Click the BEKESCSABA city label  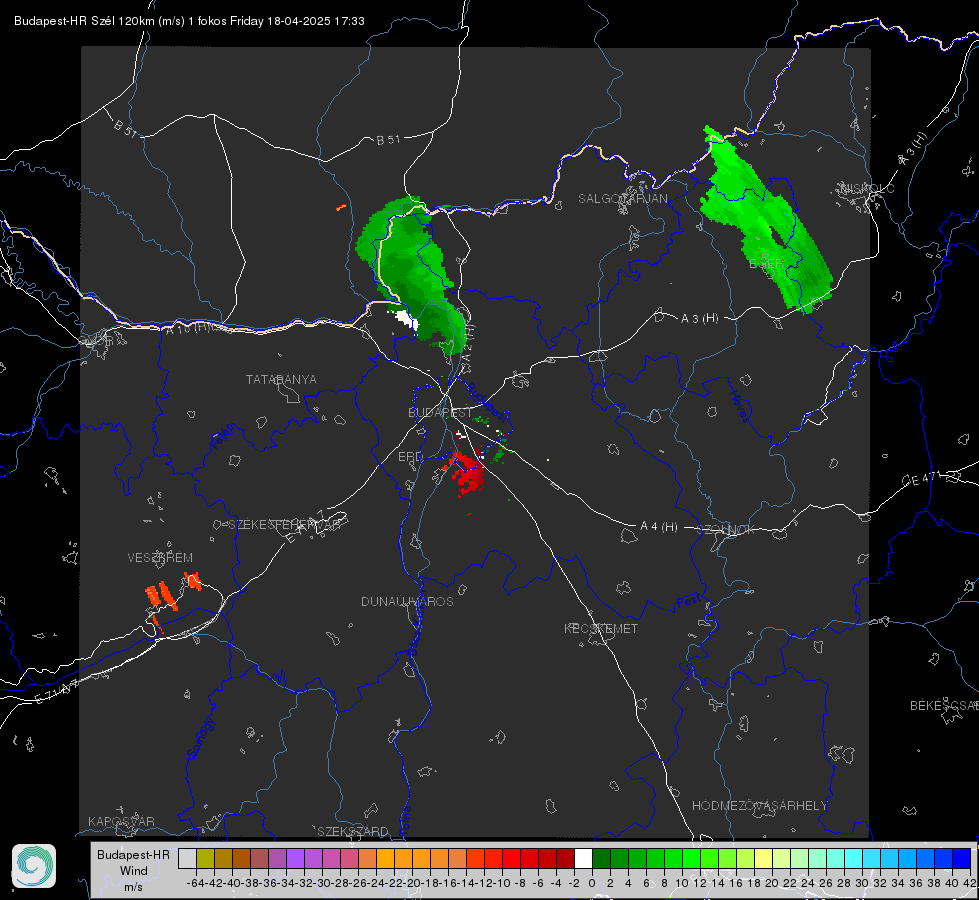[x=944, y=706]
